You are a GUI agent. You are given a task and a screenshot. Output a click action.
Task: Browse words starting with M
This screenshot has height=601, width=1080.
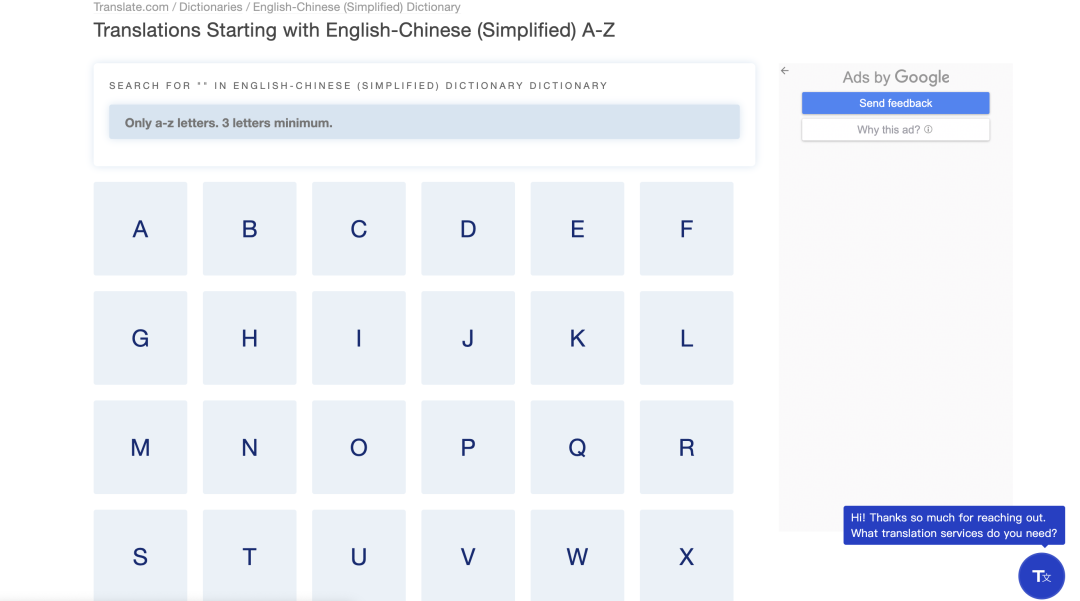click(141, 447)
